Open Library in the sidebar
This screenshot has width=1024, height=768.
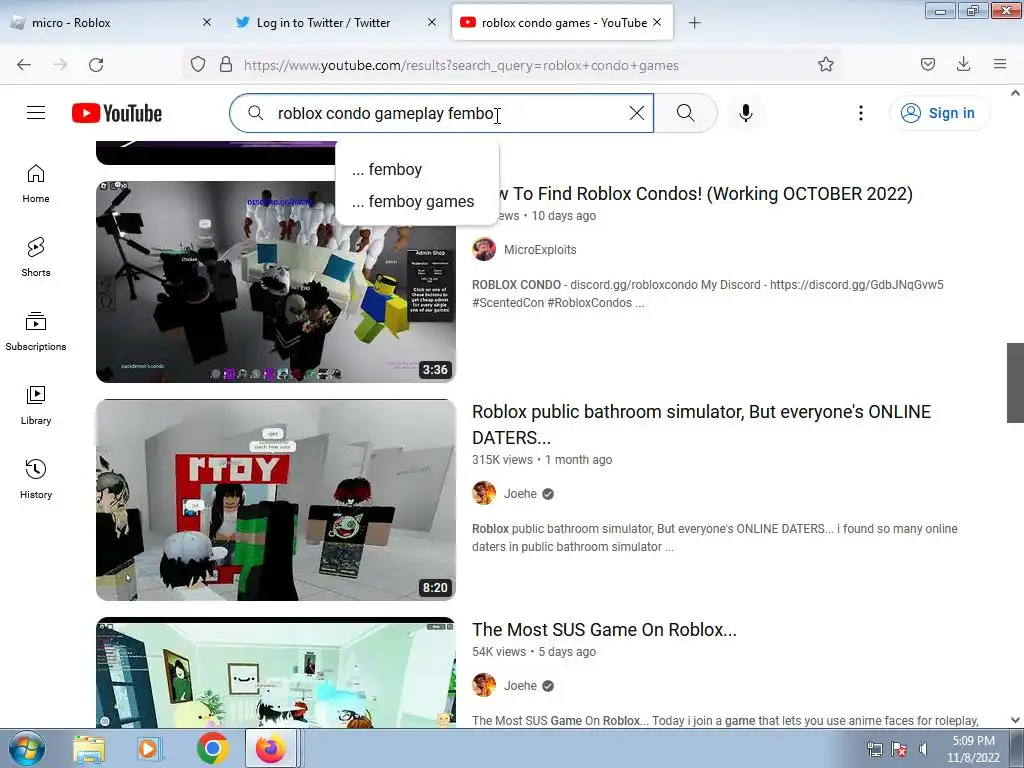click(x=36, y=406)
